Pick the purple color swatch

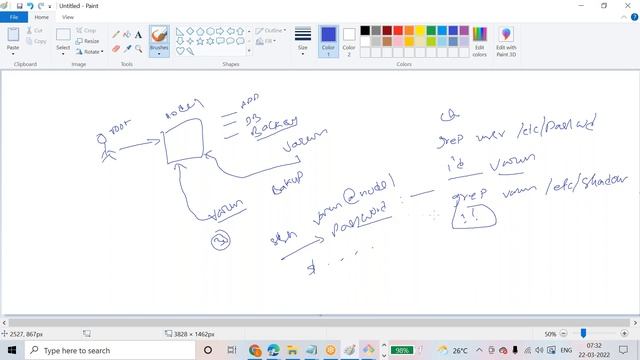464,31
